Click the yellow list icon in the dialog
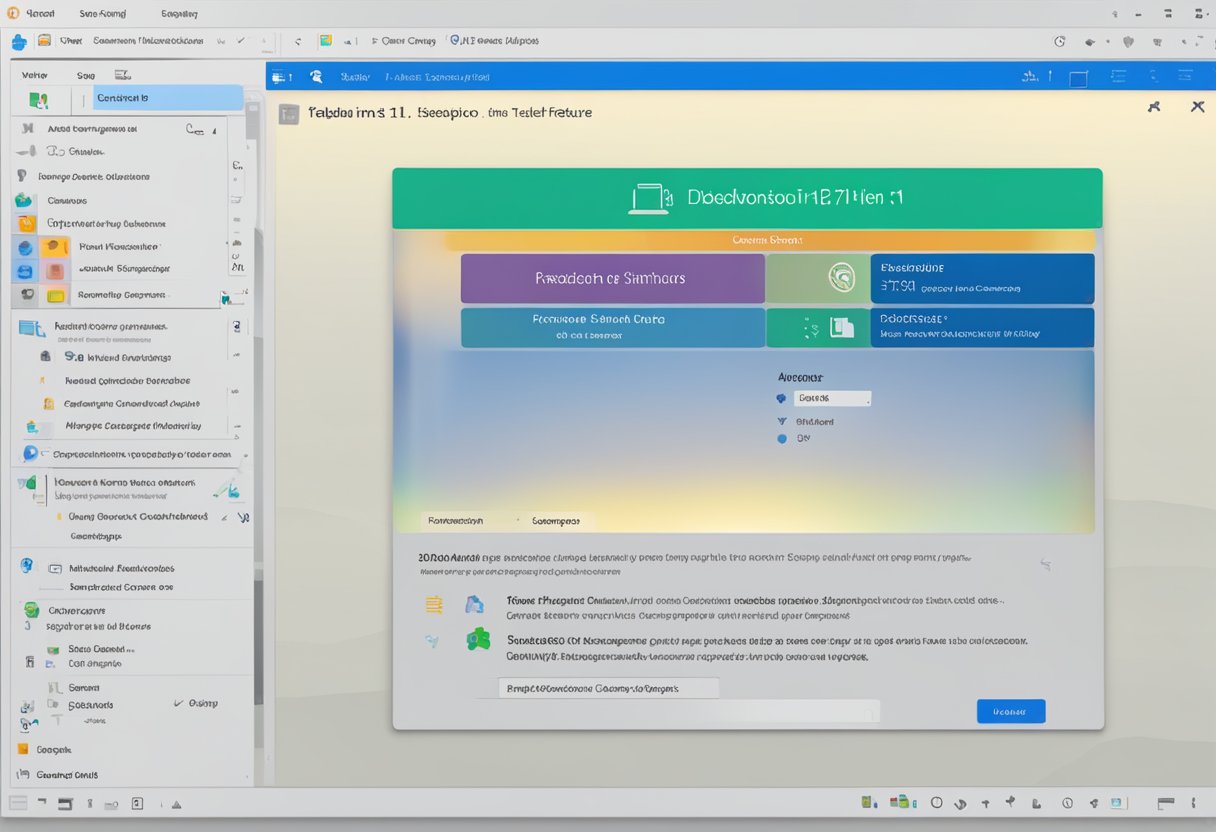The width and height of the screenshot is (1216, 832). click(x=434, y=604)
